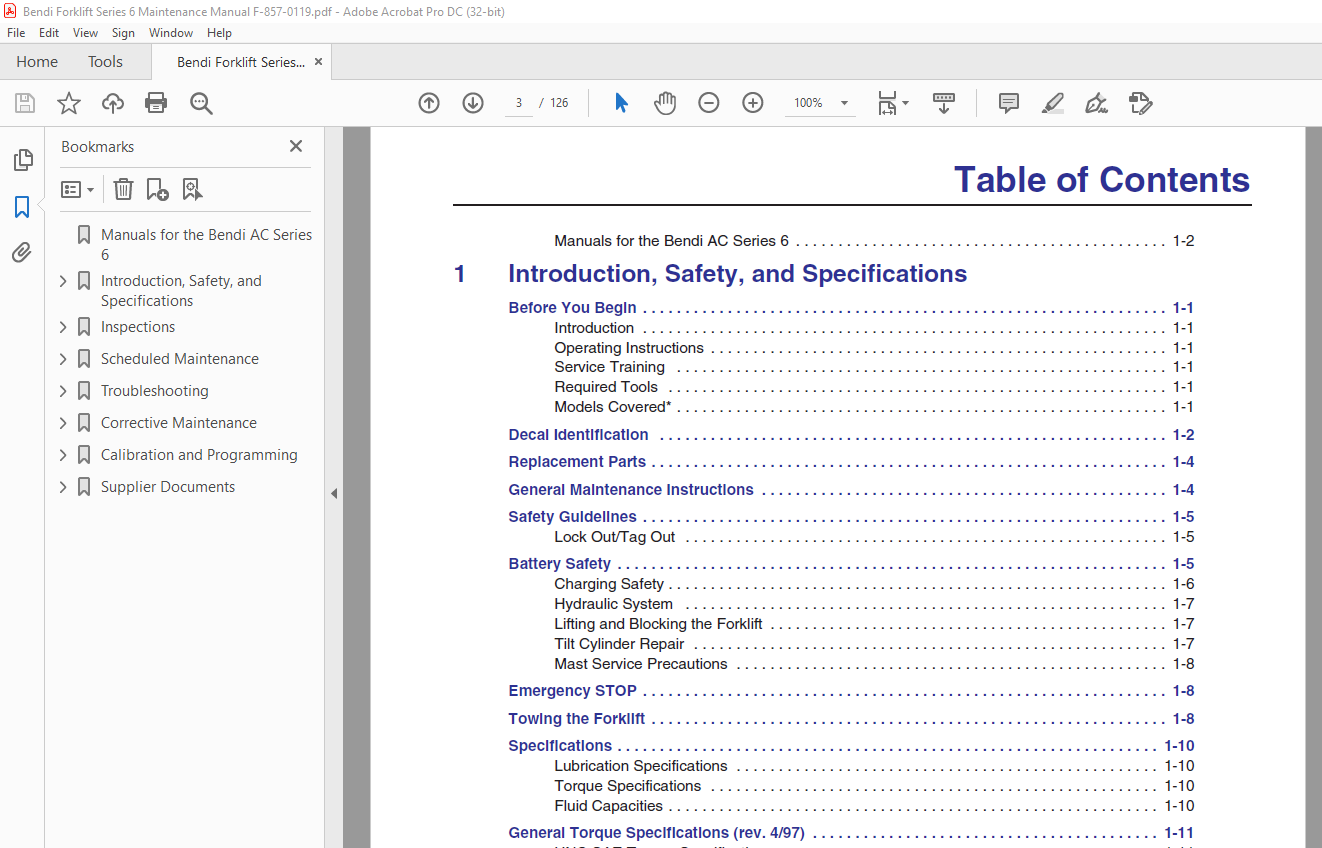
Task: Zoom in with the plus button
Action: 753,103
